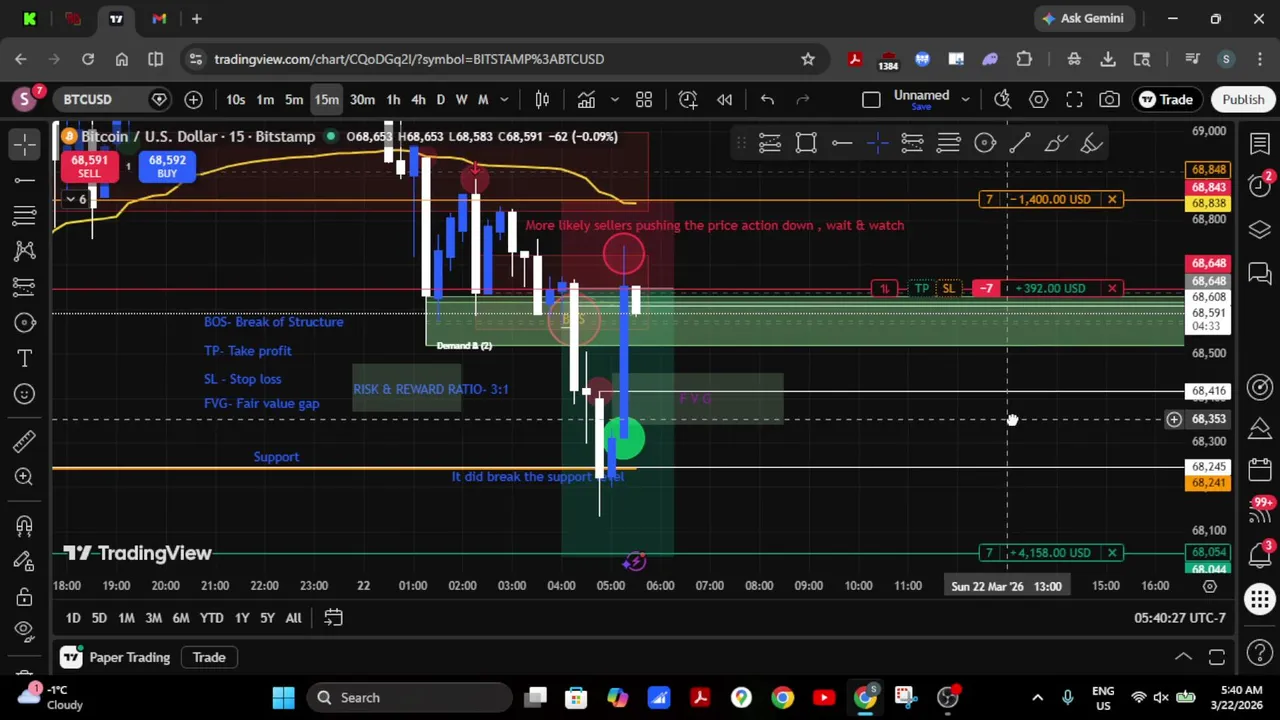Screen dimensions: 1280x720
Task: Open the Indicators menu
Action: point(586,99)
